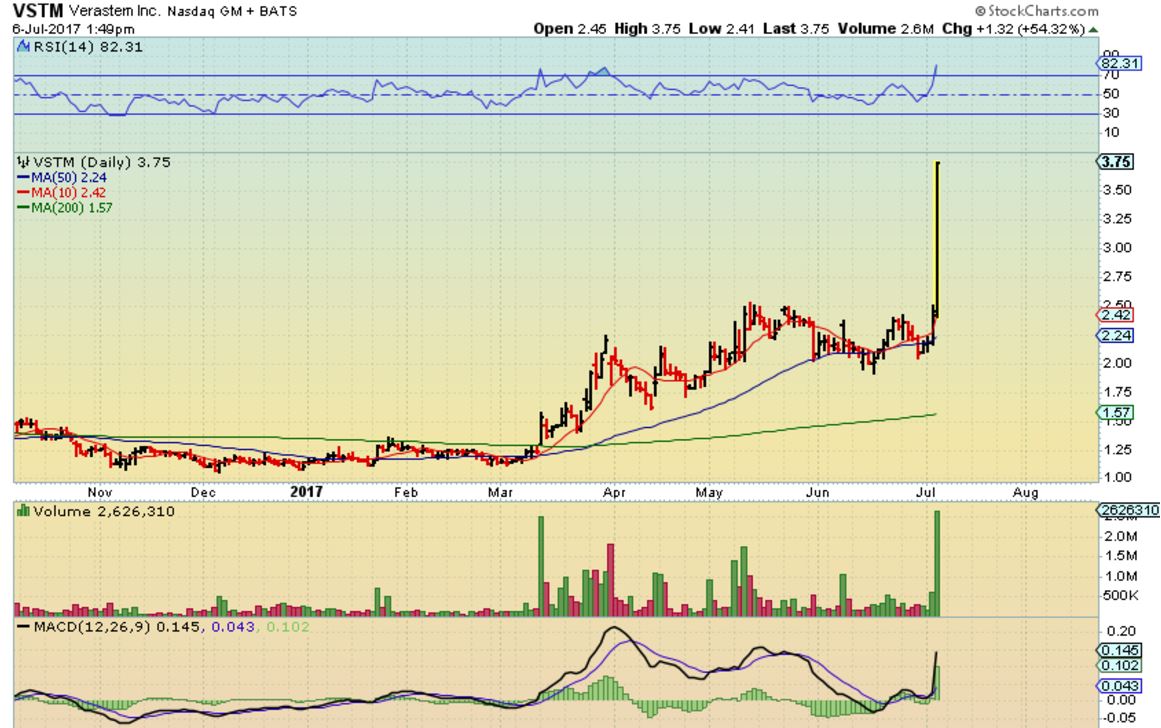The width and height of the screenshot is (1161, 728).
Task: Click the -0.05 MACD axis label
Action: pos(1120,718)
